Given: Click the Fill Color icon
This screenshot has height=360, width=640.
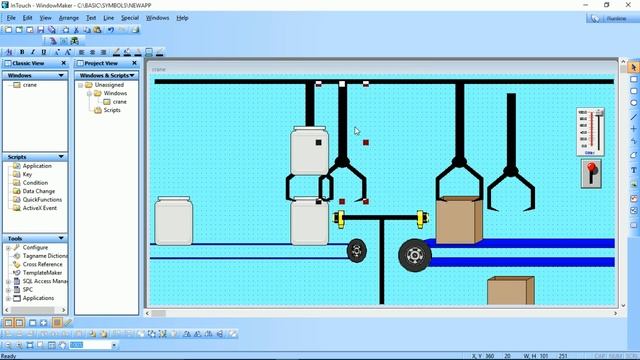Looking at the screenshot, I should pos(127,52).
